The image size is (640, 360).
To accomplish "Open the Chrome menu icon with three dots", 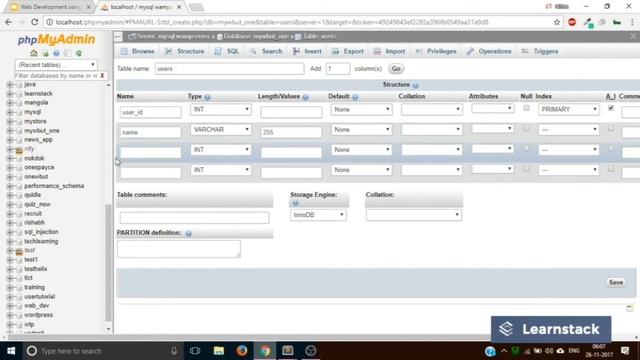I will tap(632, 22).
